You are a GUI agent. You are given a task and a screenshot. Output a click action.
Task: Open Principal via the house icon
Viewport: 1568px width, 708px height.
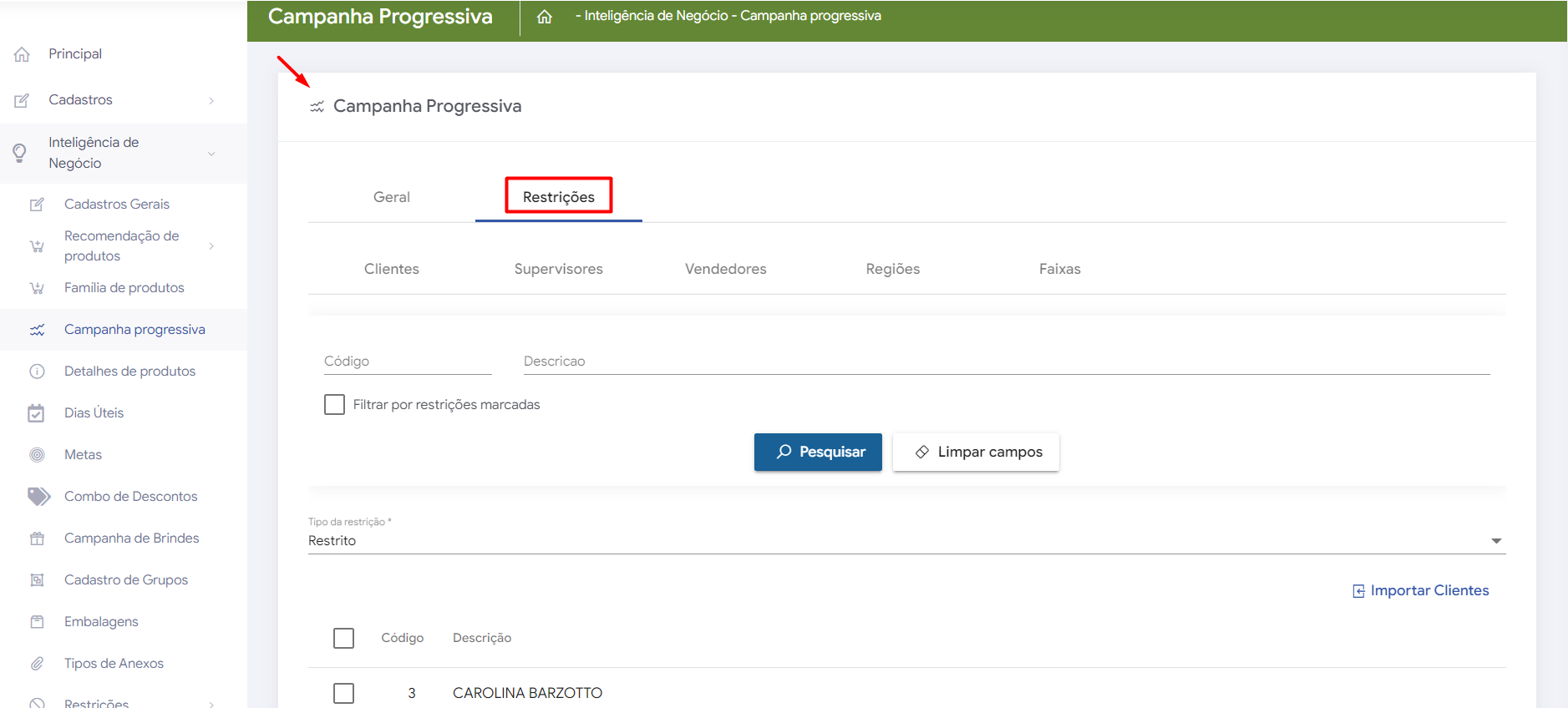click(x=23, y=54)
